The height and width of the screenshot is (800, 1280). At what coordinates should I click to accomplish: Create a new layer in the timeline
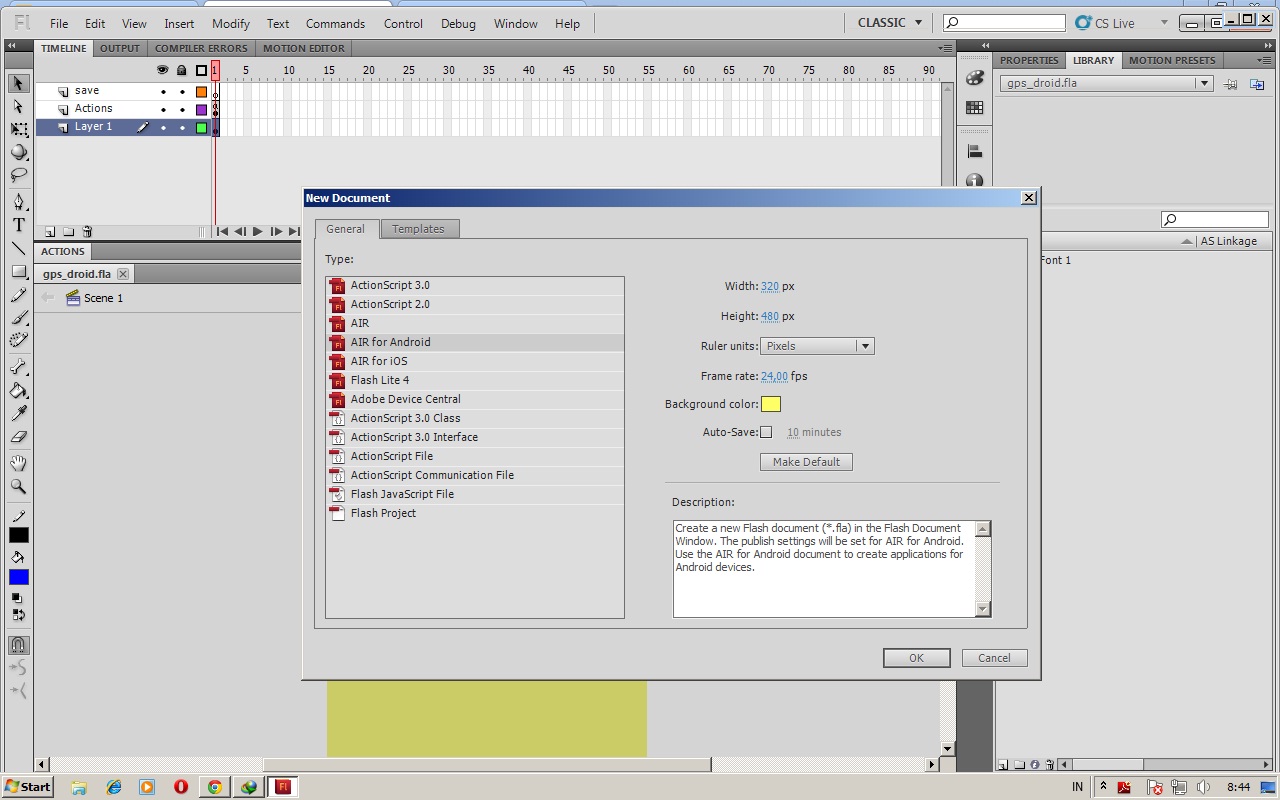pos(48,231)
